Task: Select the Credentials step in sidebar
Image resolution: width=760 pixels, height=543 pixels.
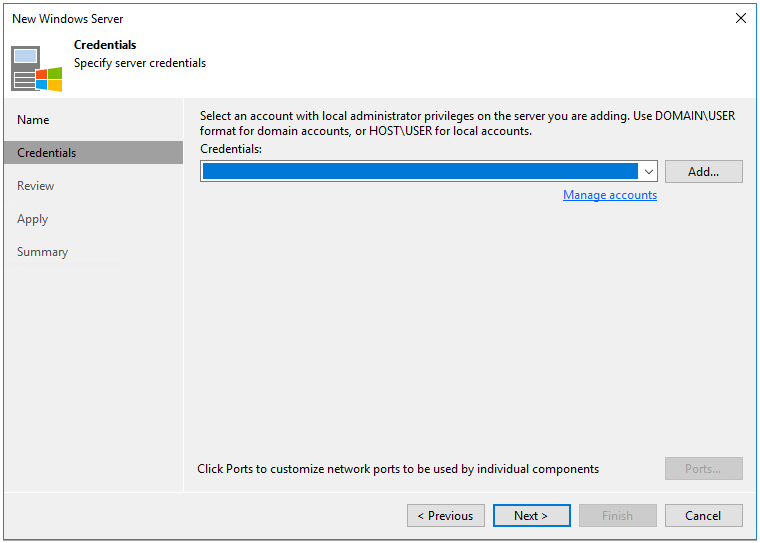Action: click(47, 153)
